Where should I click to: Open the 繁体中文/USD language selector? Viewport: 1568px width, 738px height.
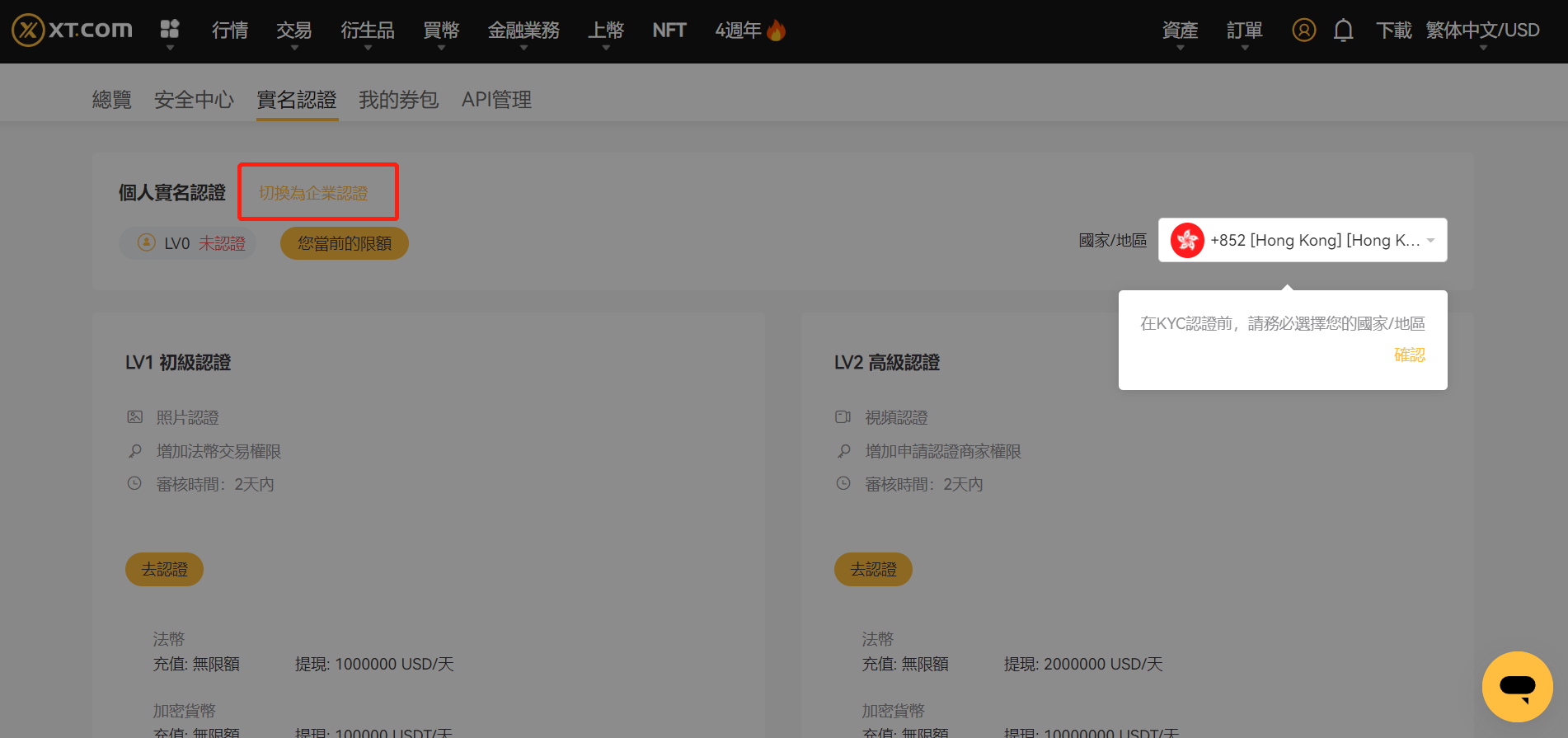point(1482,31)
